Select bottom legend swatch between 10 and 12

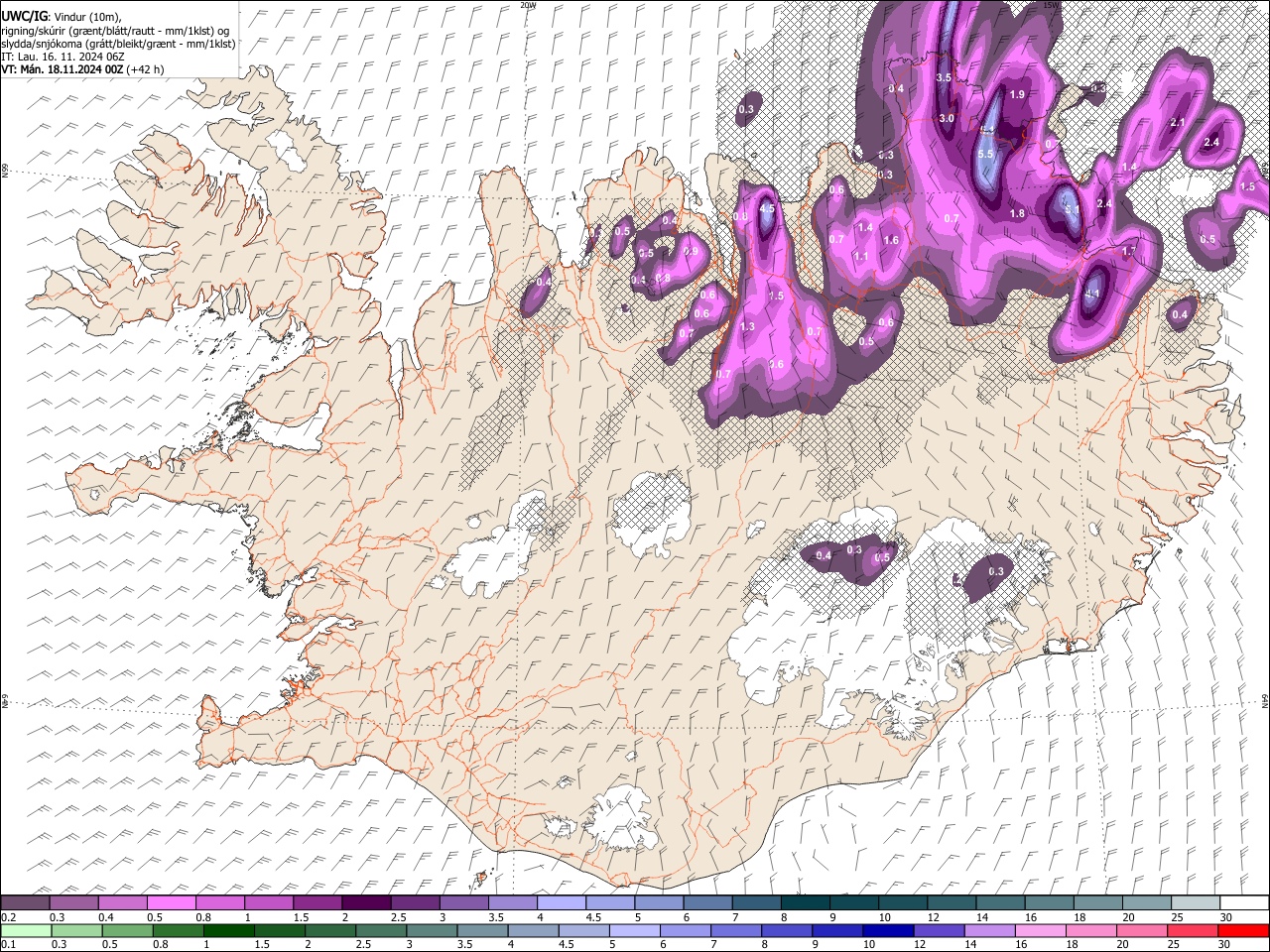coord(889,930)
